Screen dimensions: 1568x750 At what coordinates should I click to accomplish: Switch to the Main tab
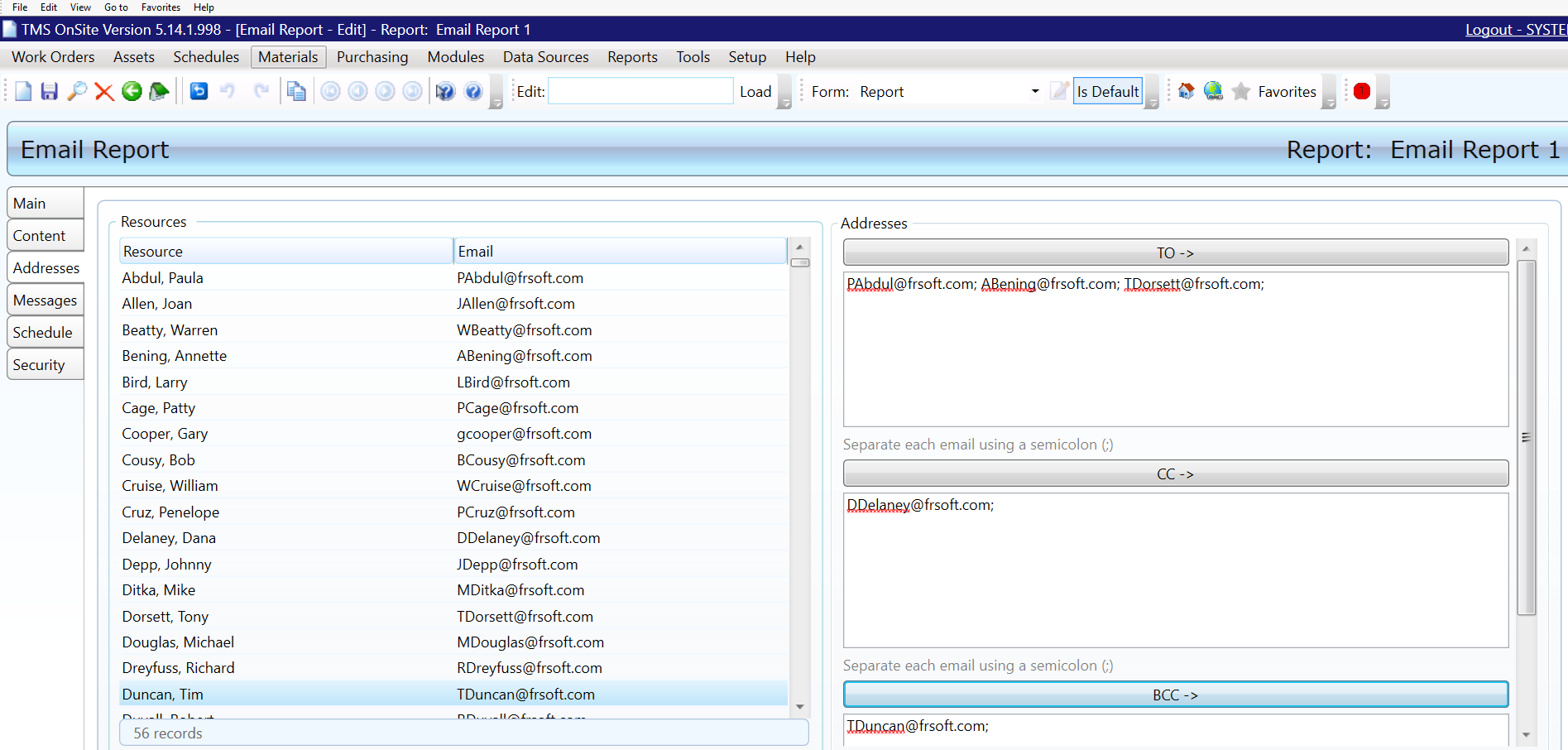[46, 203]
